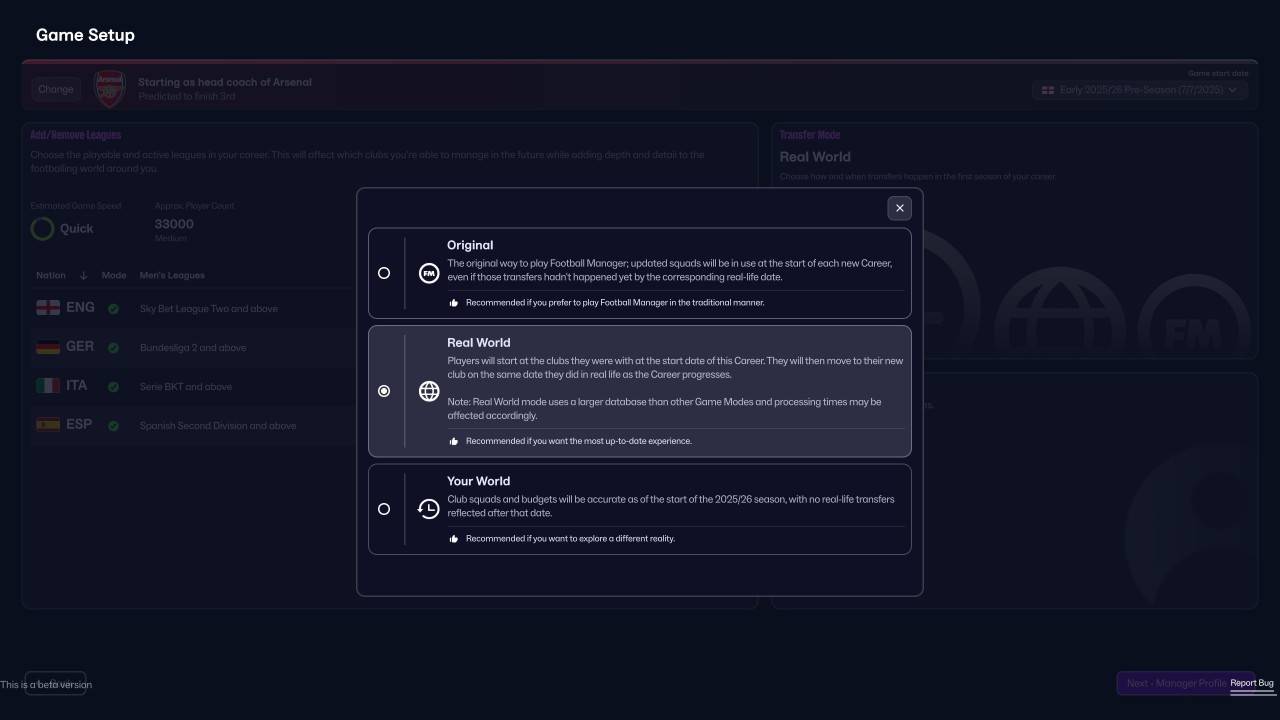
Task: Click the England flag icon
Action: click(x=48, y=308)
